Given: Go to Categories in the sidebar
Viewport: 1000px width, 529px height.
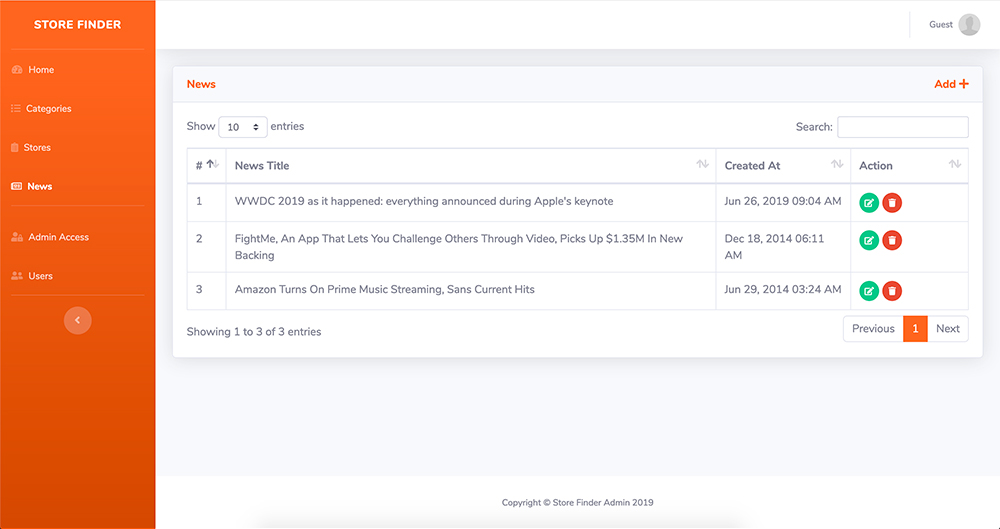Looking at the screenshot, I should [x=48, y=109].
